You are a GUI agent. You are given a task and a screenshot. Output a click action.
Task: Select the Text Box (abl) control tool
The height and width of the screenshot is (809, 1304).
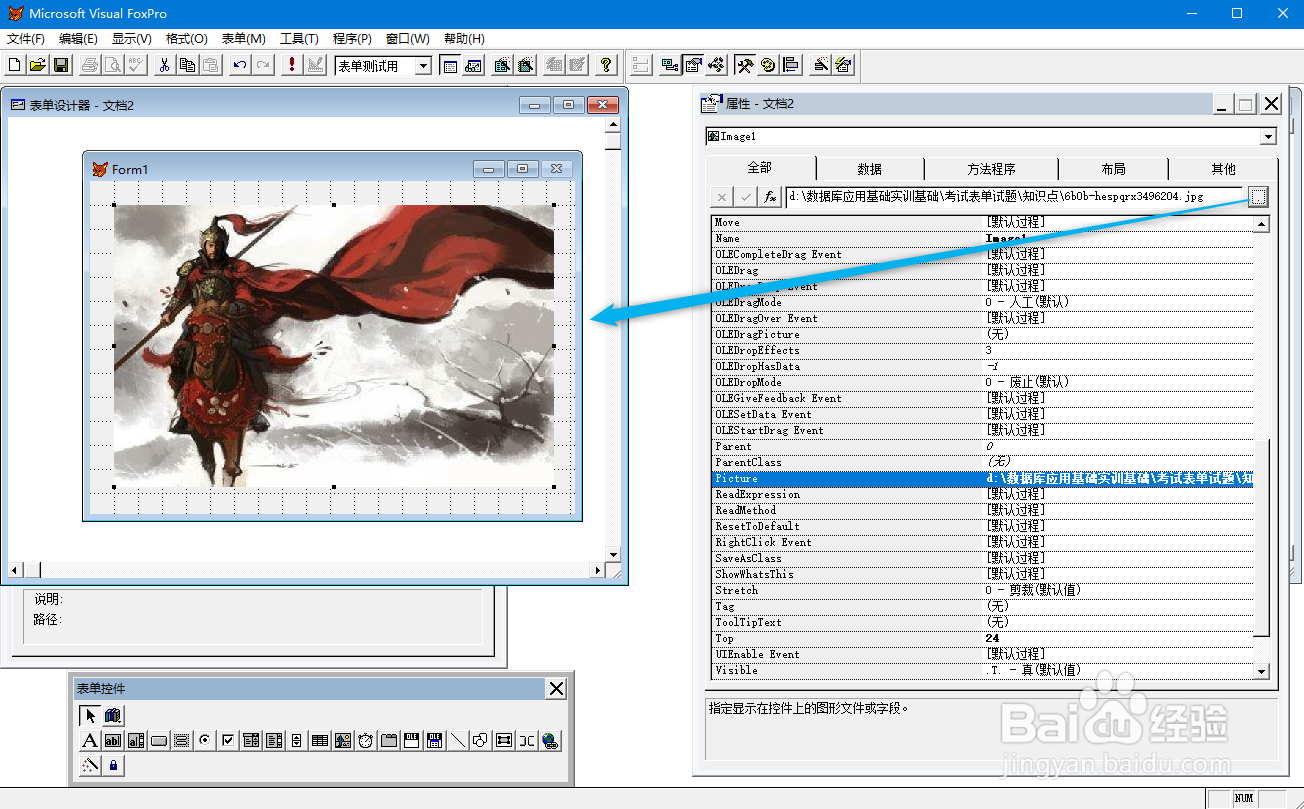[113, 740]
